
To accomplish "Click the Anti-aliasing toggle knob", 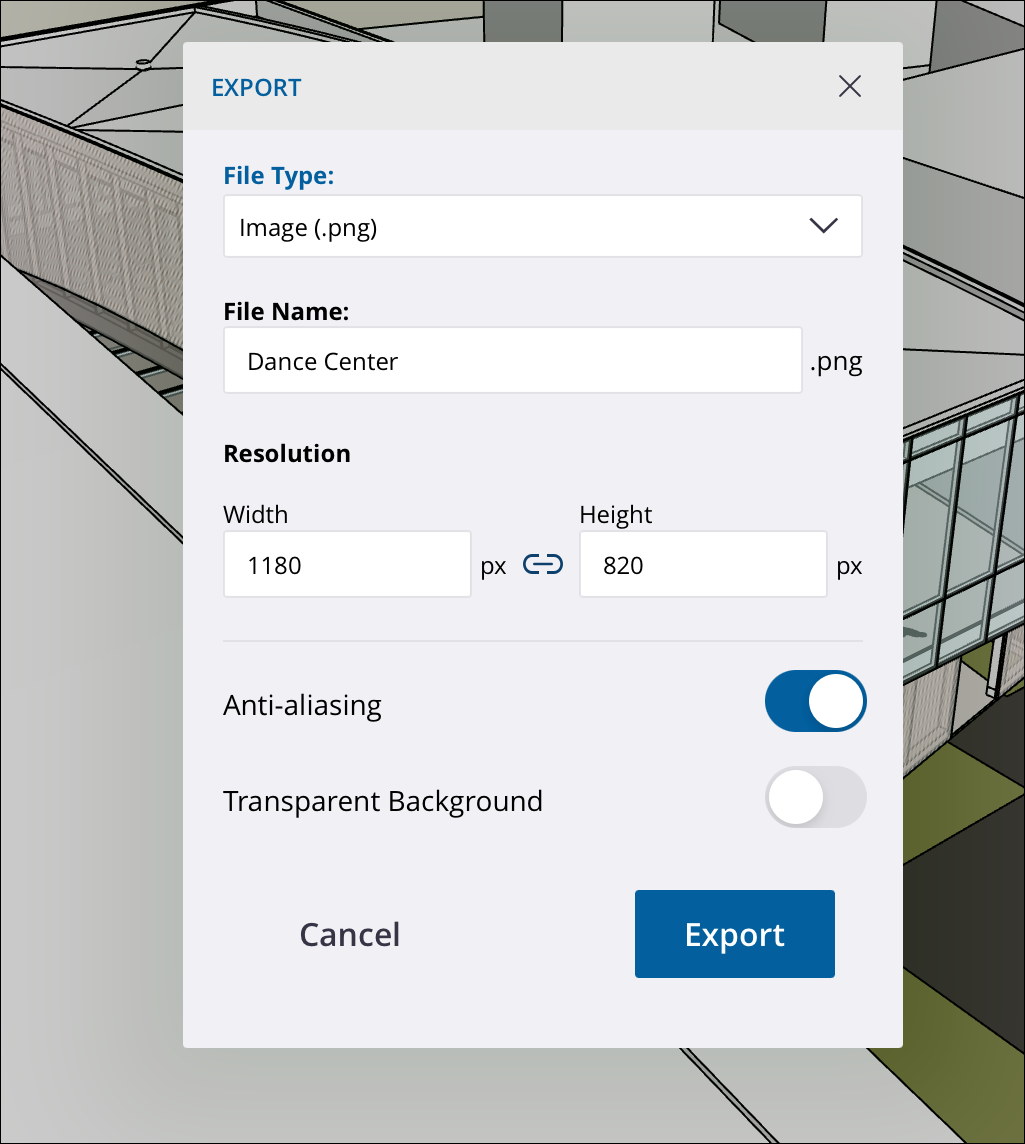I will [838, 701].
